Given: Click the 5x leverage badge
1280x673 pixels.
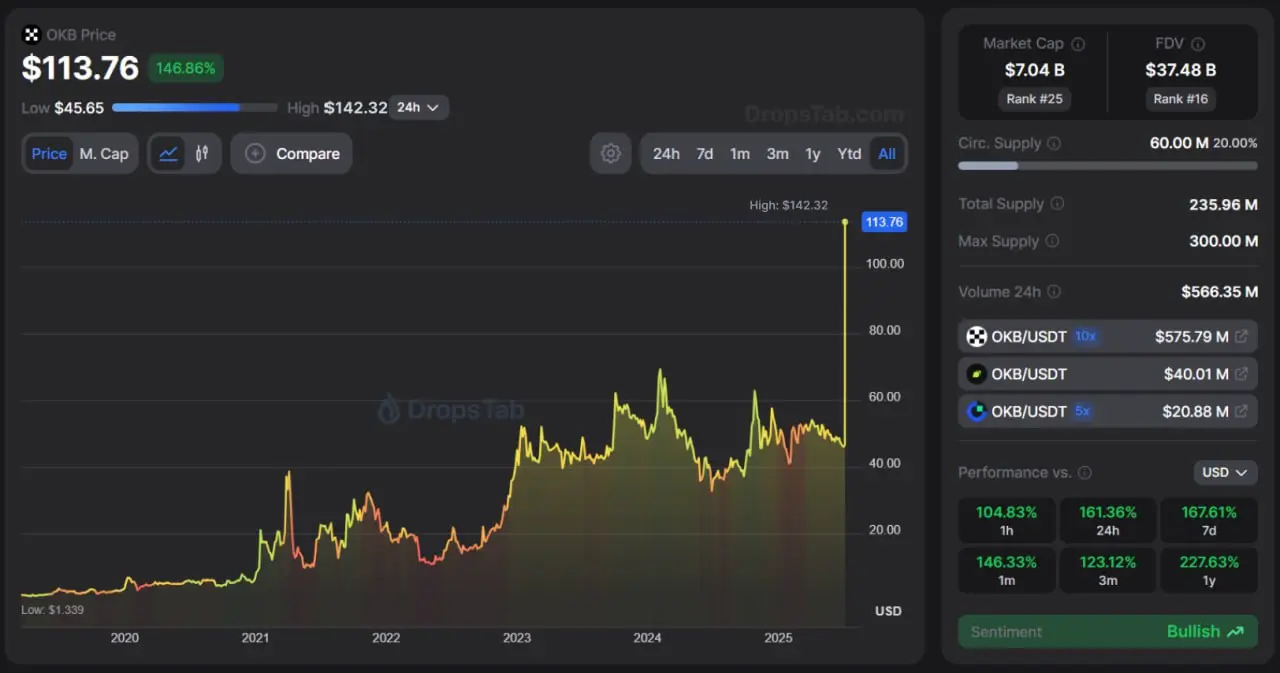Looking at the screenshot, I should click(x=1082, y=411).
